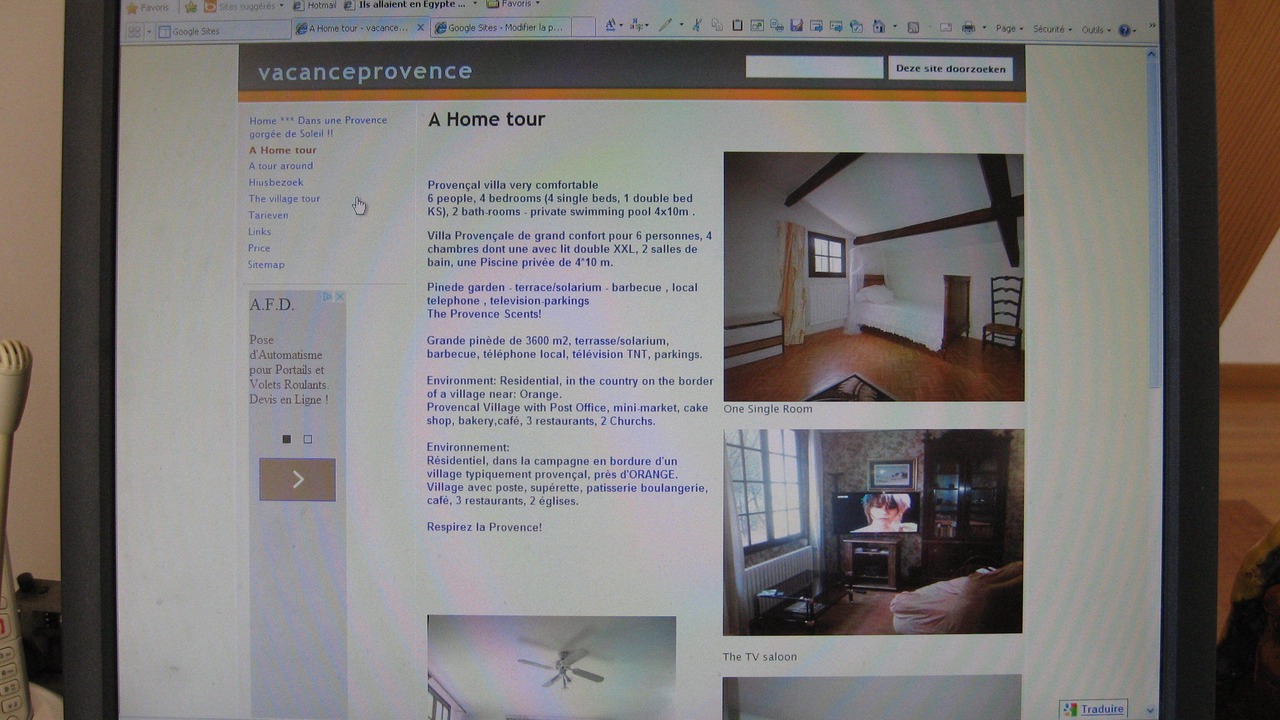Viewport: 1280px width, 720px height.
Task: Click the Copy toolbar icon
Action: (718, 26)
